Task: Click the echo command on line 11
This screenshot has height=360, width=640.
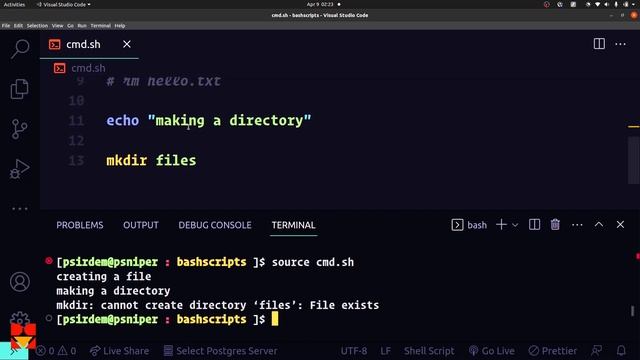Action: pos(122,120)
